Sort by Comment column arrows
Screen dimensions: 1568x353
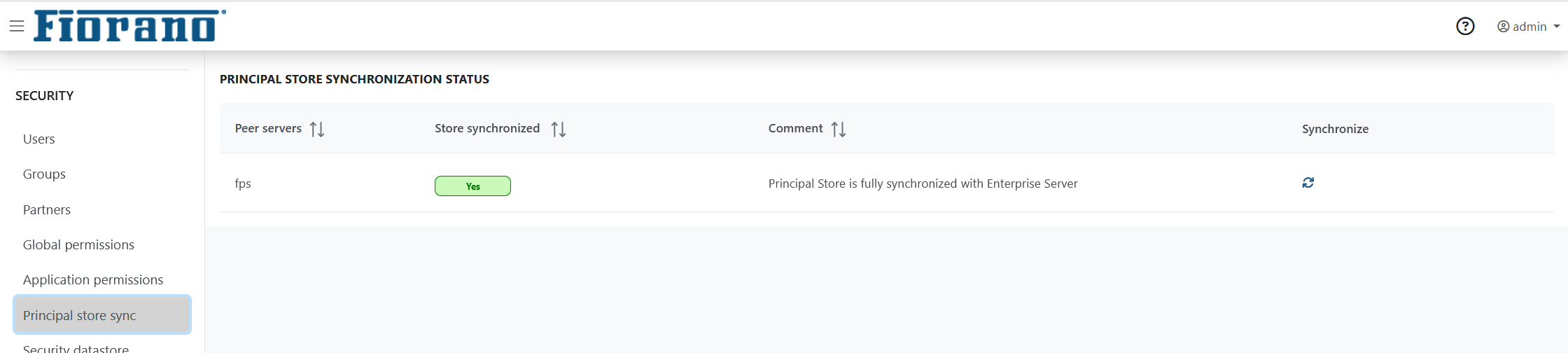838,130
